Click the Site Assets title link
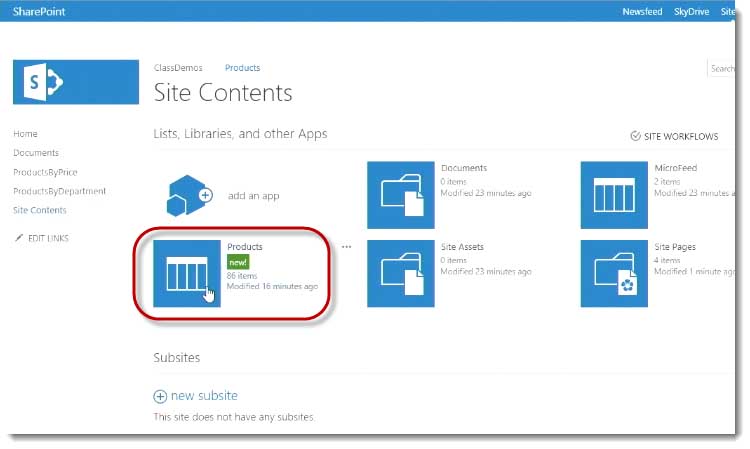The height and width of the screenshot is (449, 750). pos(462,247)
